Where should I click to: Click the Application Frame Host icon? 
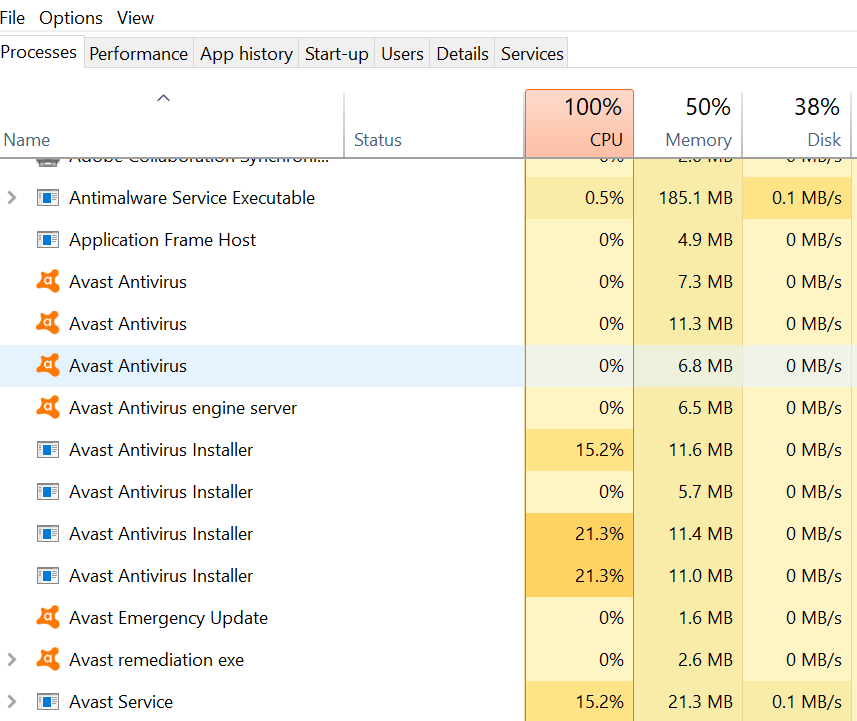(x=48, y=239)
